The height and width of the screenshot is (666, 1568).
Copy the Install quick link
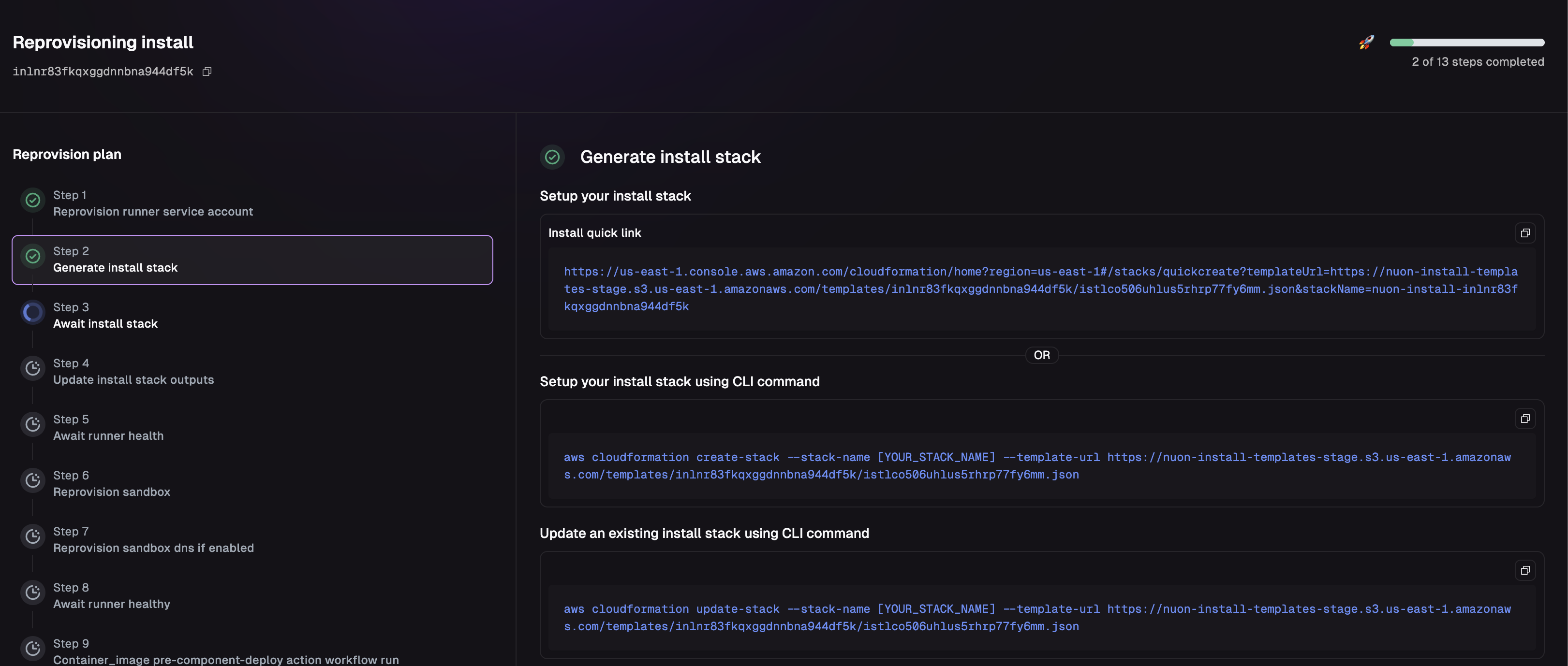[1525, 233]
